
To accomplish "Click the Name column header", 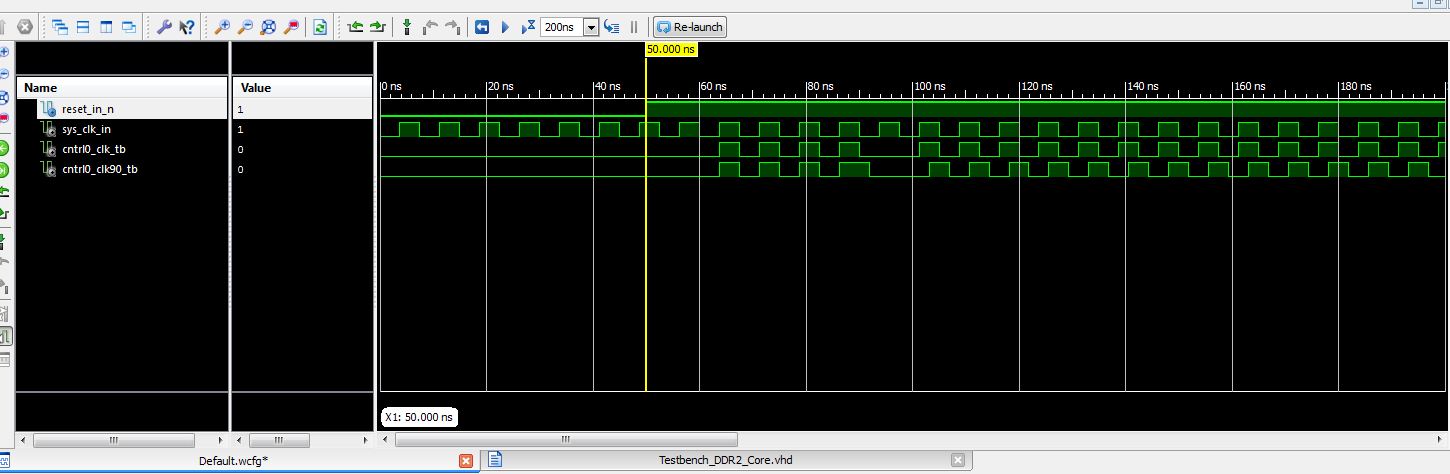I will 123,87.
